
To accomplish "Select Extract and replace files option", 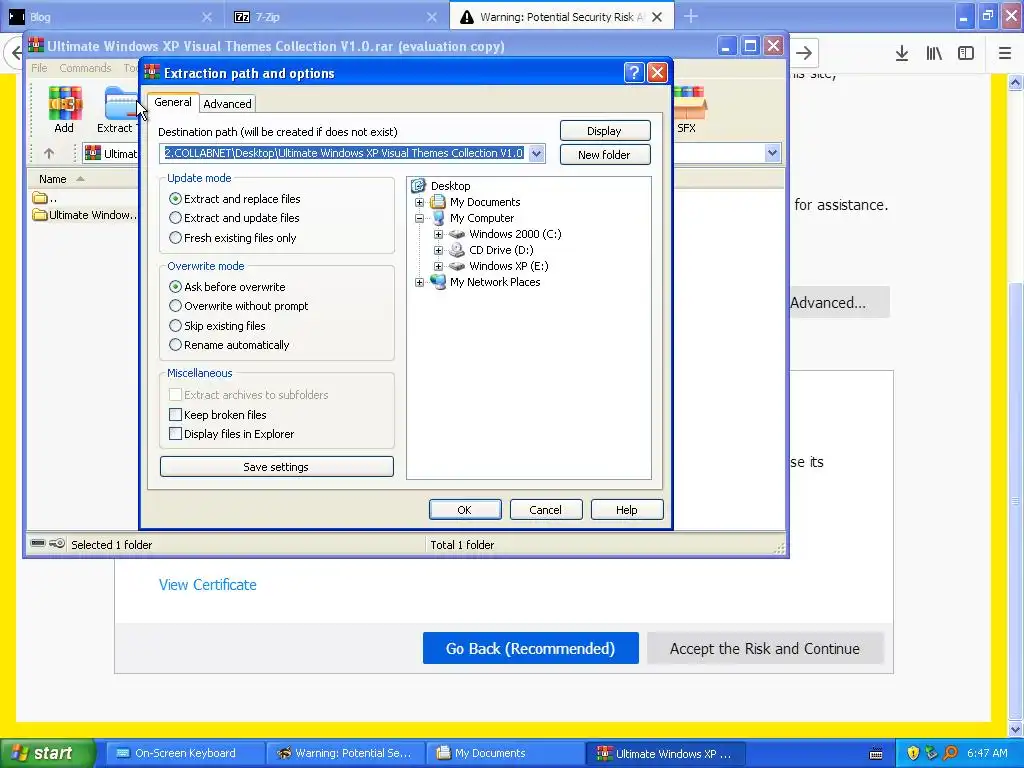I will (x=234, y=199).
